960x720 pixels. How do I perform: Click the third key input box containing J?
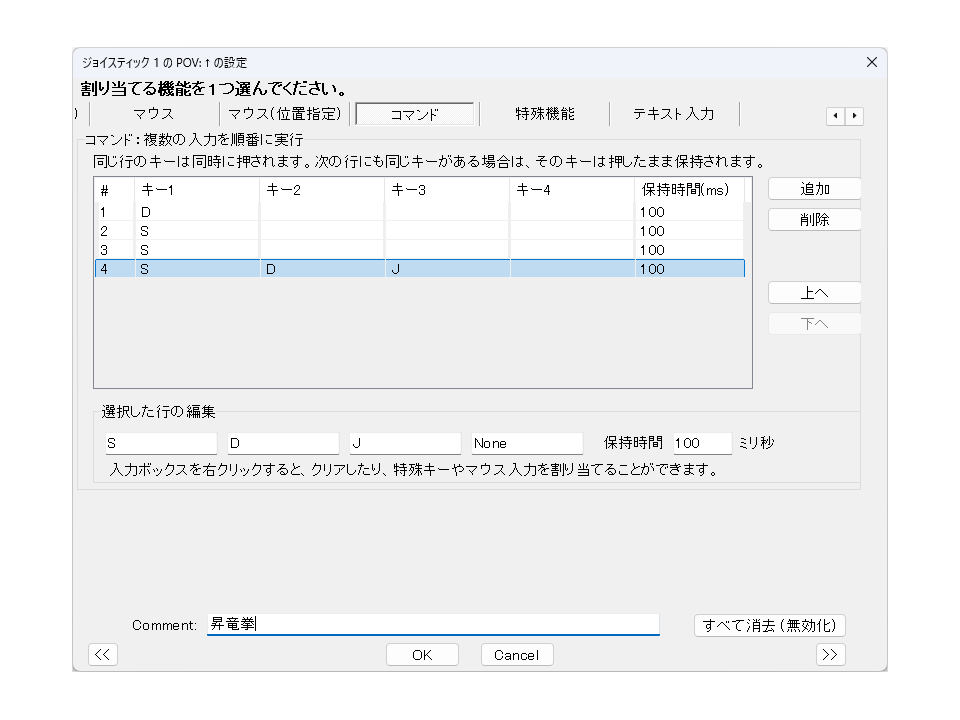[x=405, y=443]
